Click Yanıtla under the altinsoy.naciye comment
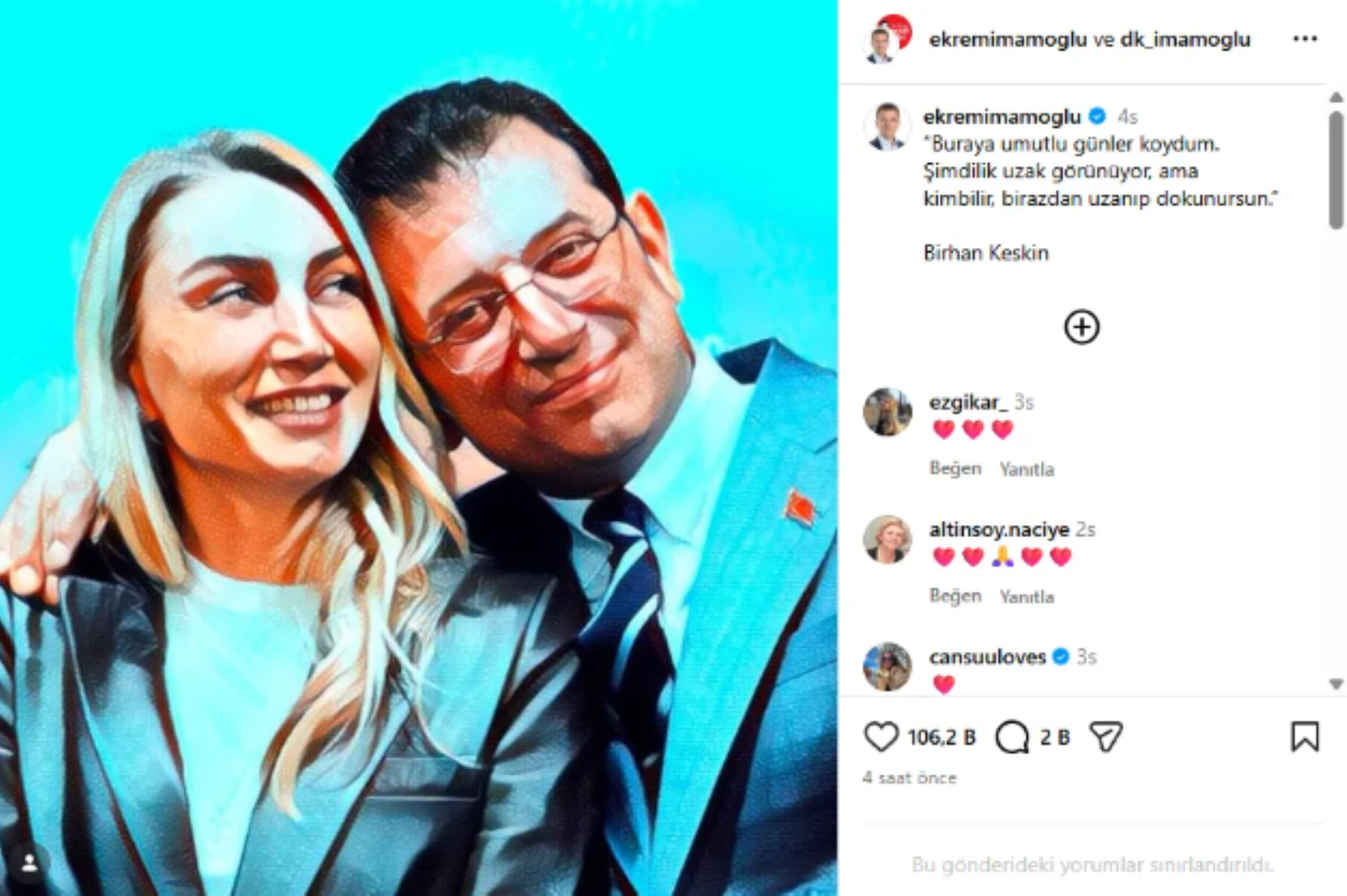 coord(1027,597)
